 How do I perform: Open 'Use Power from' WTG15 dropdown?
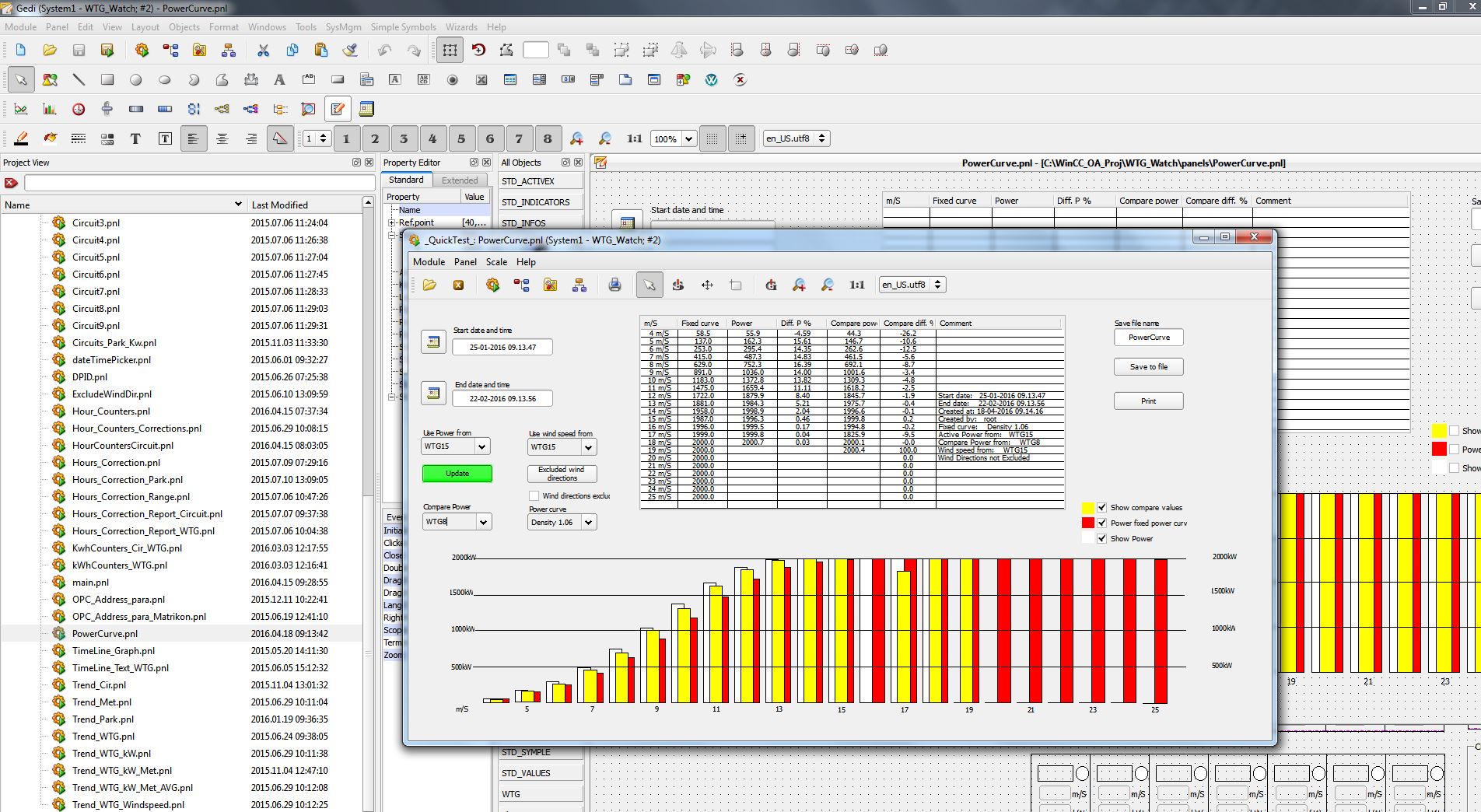[x=482, y=446]
